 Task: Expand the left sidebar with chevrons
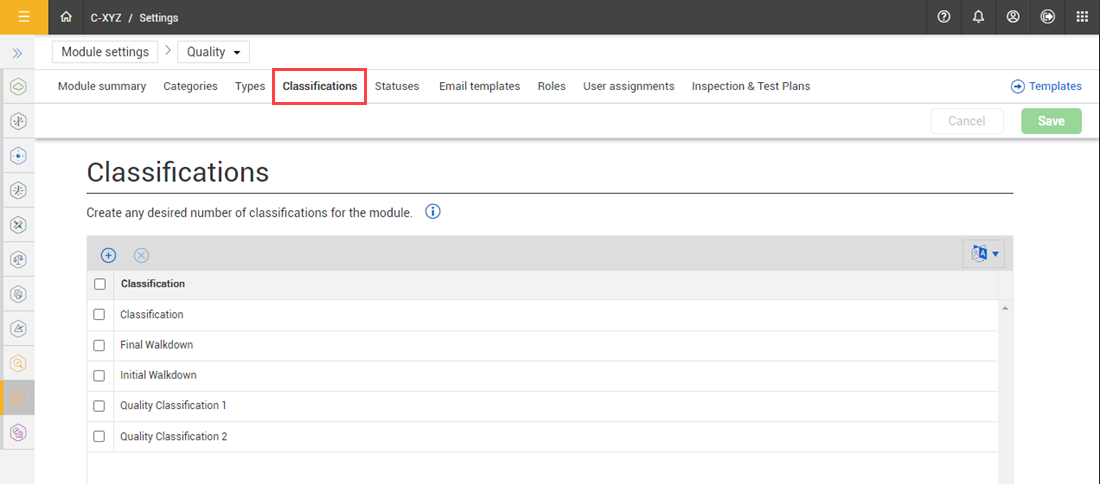(x=17, y=53)
